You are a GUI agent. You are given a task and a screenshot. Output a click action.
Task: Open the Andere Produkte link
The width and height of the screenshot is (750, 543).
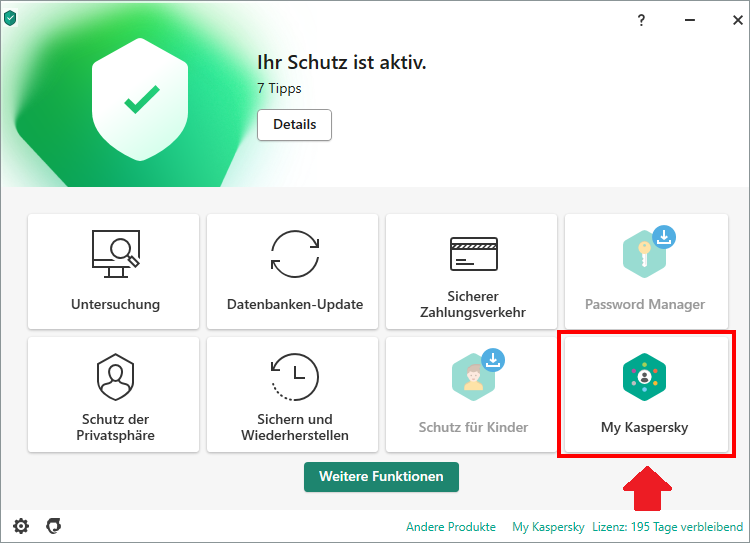point(450,527)
